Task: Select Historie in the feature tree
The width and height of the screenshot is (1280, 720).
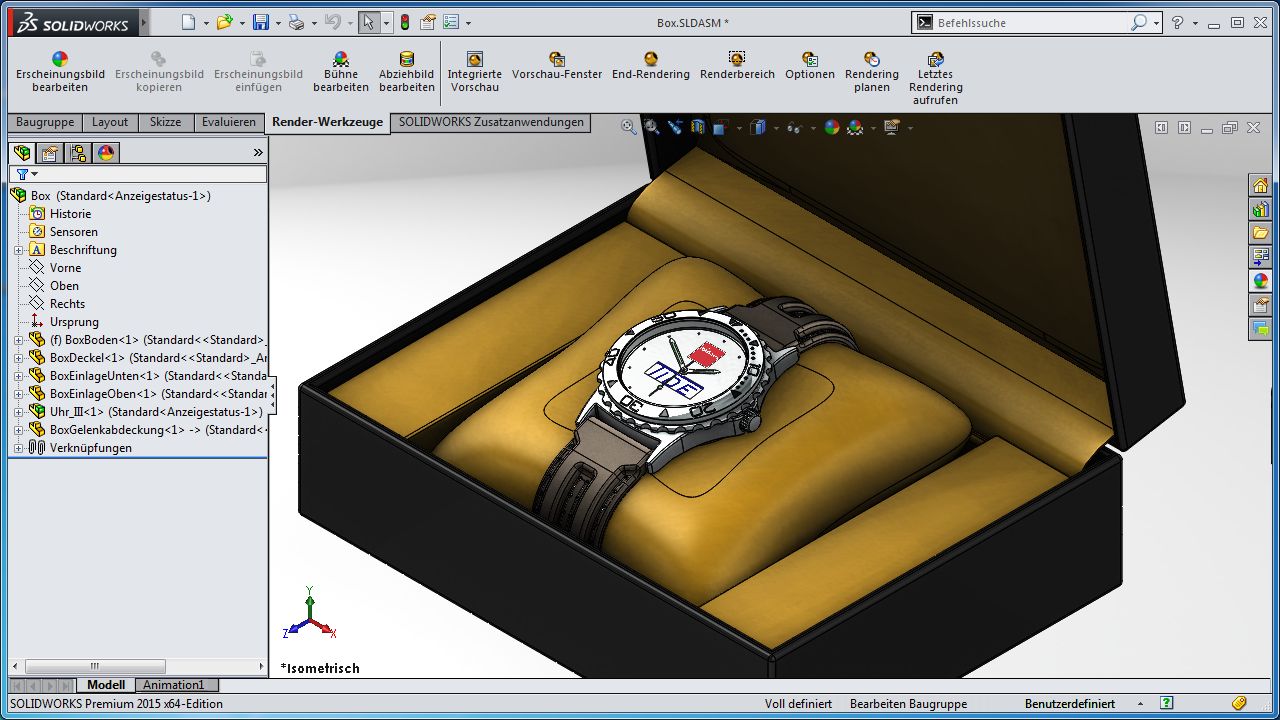Action: tap(70, 214)
